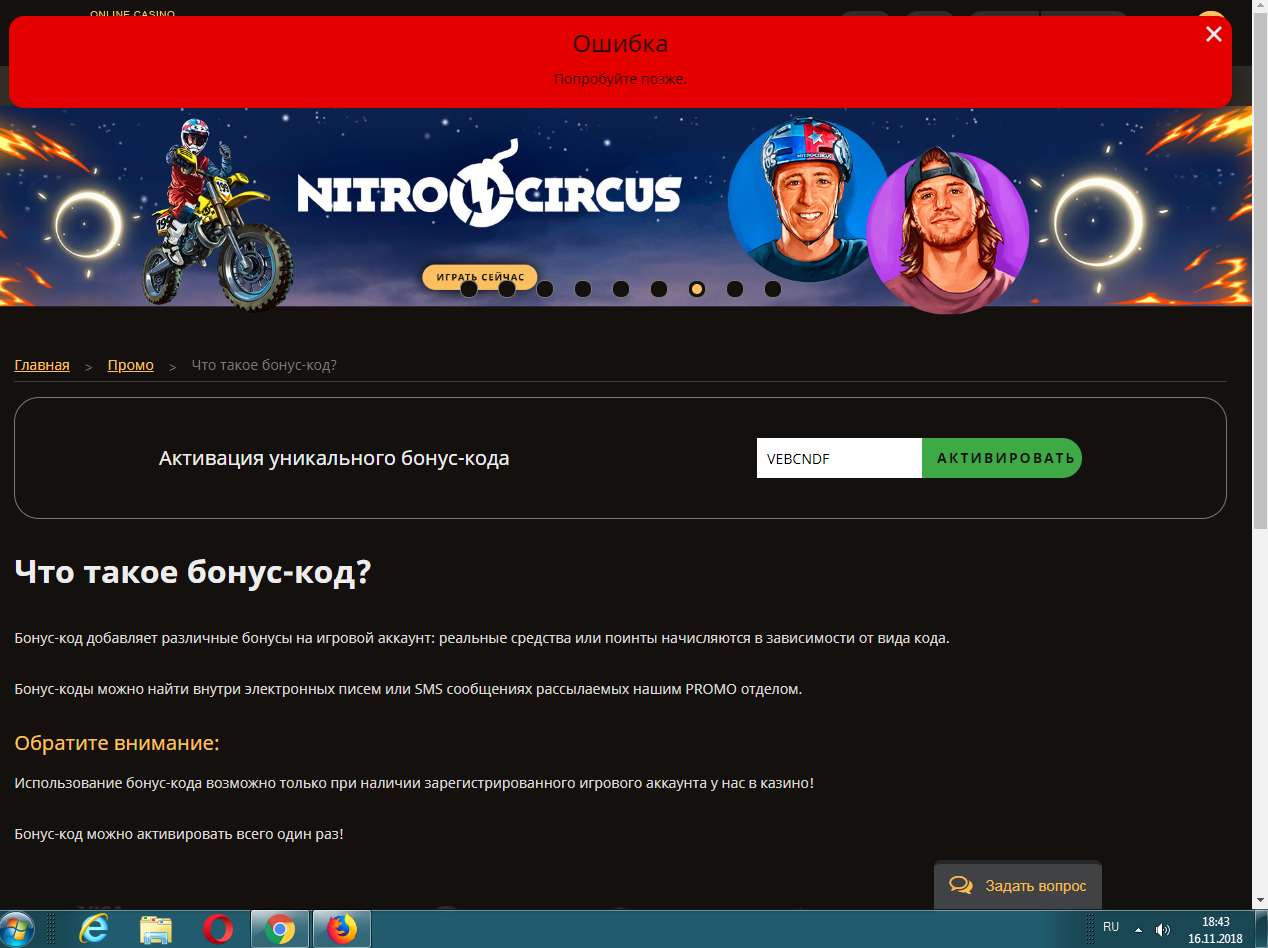Click the Что такое бонус-код? heading
The height and width of the screenshot is (948, 1268).
point(193,573)
